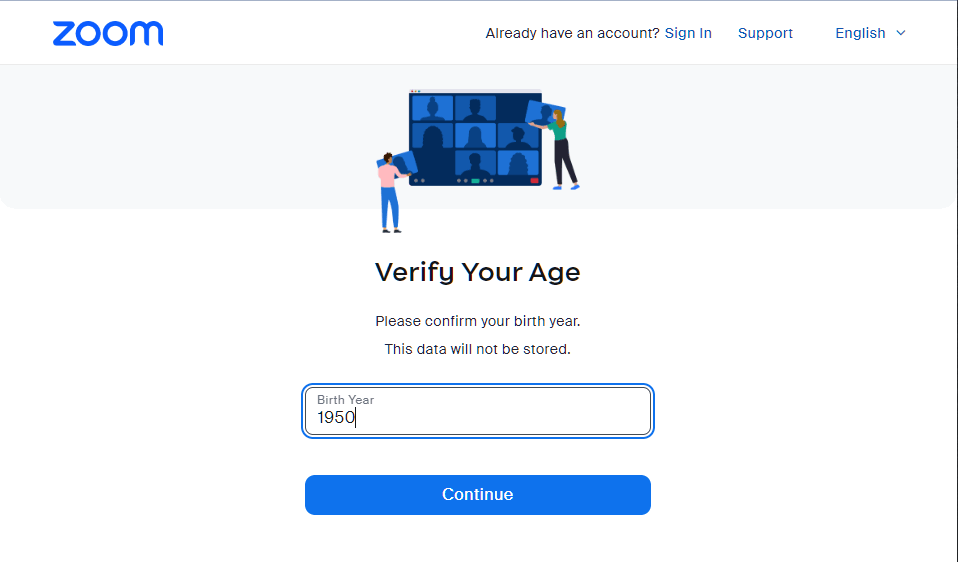The height and width of the screenshot is (562, 958).
Task: Click the tilted video tile held by the green-shirt woman
Action: click(x=543, y=111)
